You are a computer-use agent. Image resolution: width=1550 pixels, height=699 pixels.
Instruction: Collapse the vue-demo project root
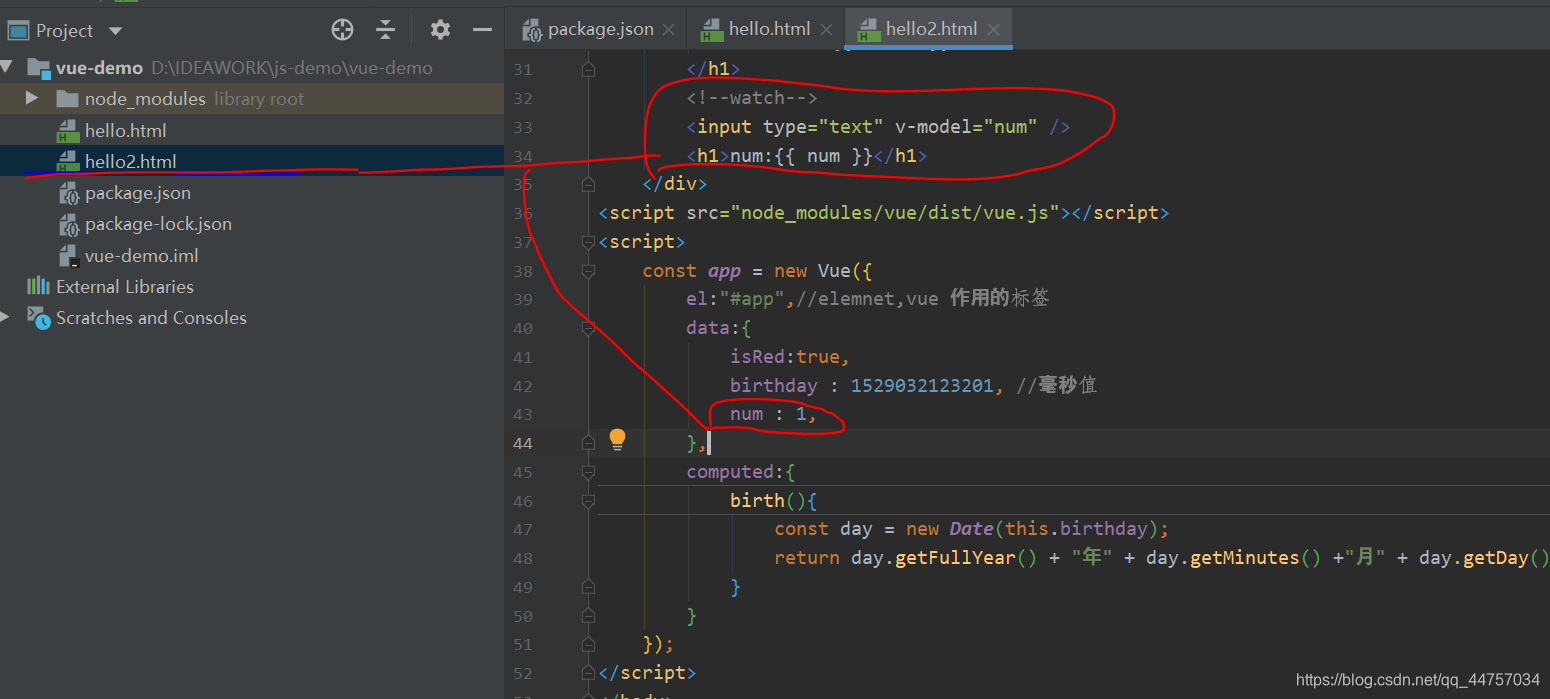pos(8,68)
